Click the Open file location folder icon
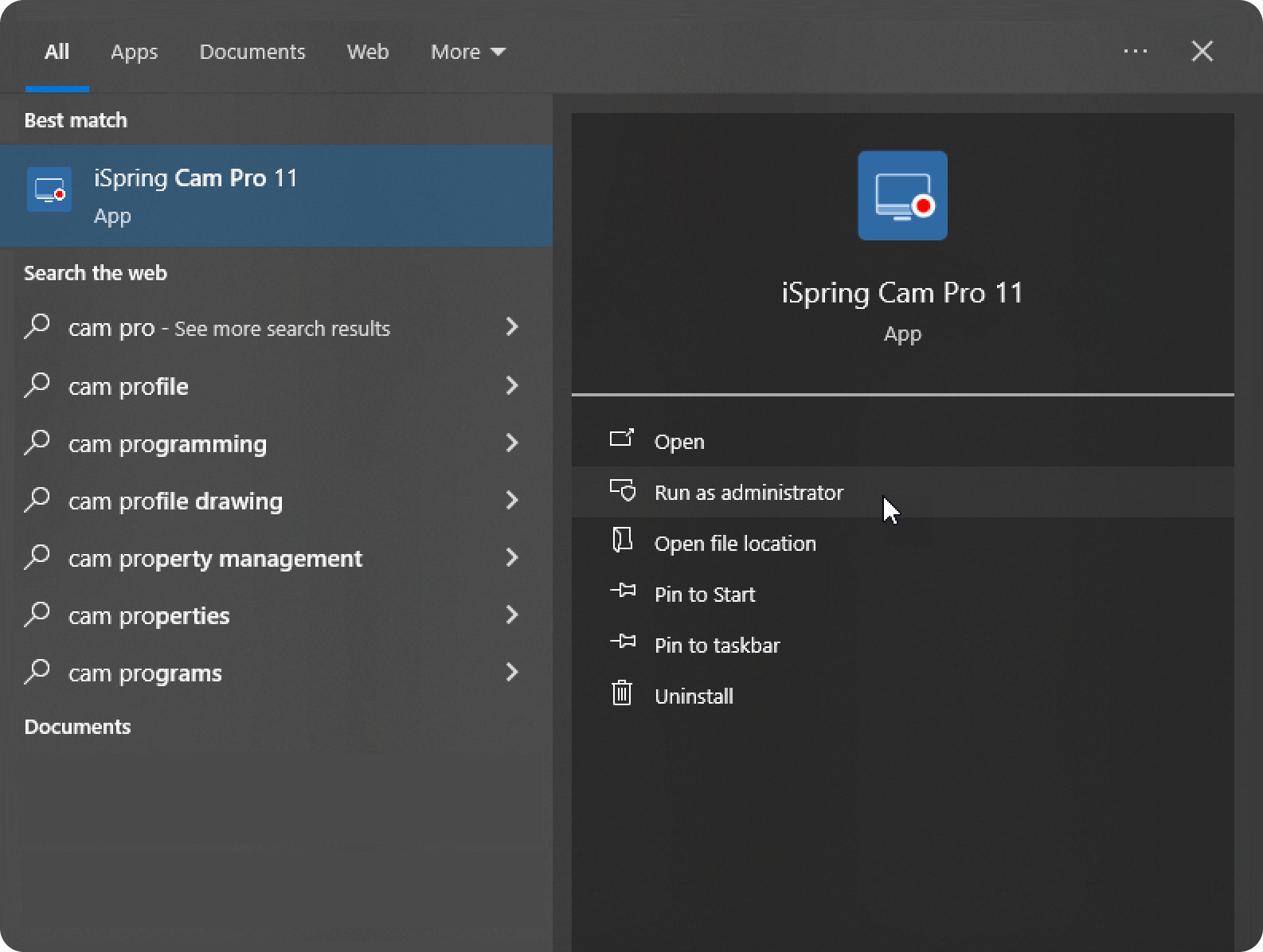This screenshot has width=1263, height=952. click(x=622, y=540)
